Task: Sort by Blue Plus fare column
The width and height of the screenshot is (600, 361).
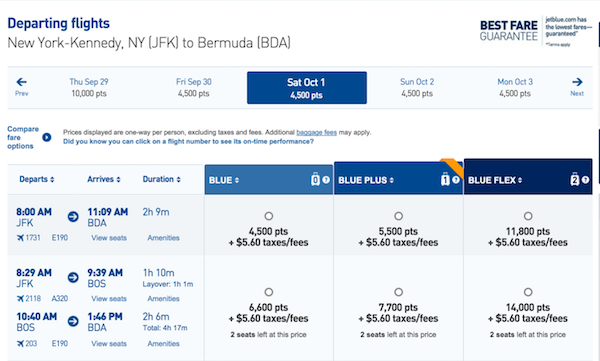Action: click(366, 180)
